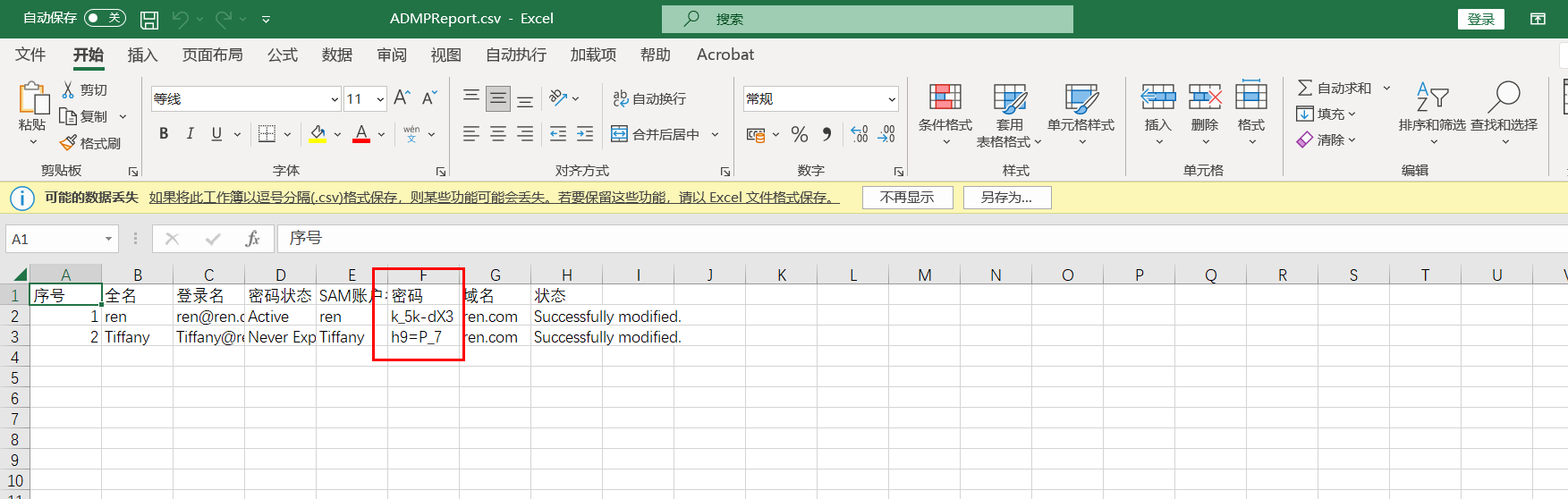Expand Merge and Center dropdown arrow
Viewport: 1568px width, 499px height.
(x=715, y=134)
